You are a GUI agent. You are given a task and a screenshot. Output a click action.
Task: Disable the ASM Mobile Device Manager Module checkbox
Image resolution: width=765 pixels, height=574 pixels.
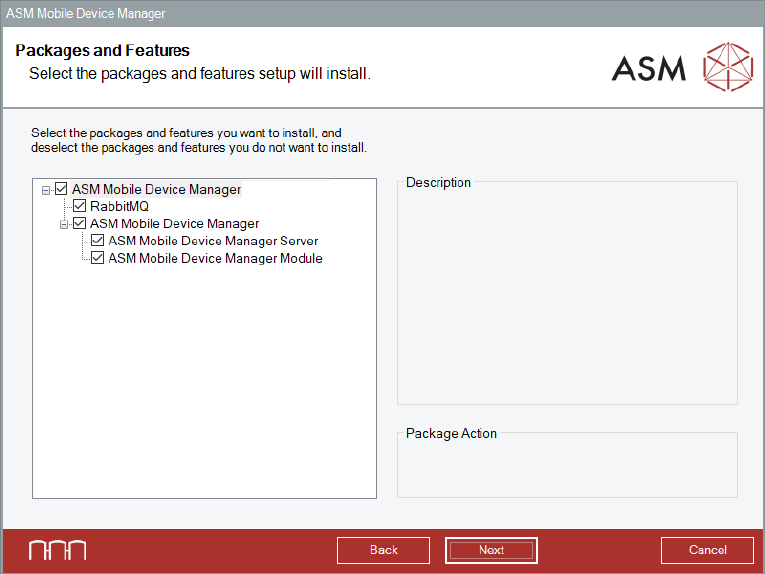pyautogui.click(x=98, y=258)
